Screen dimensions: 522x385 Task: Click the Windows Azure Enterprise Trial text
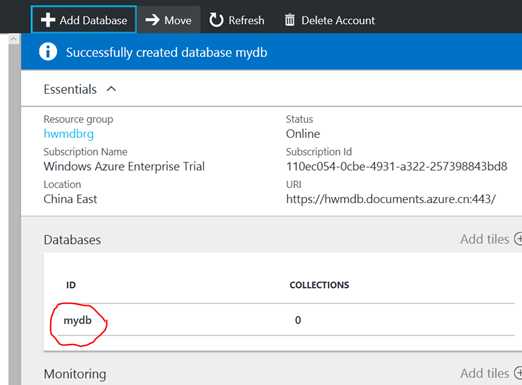coord(124,166)
